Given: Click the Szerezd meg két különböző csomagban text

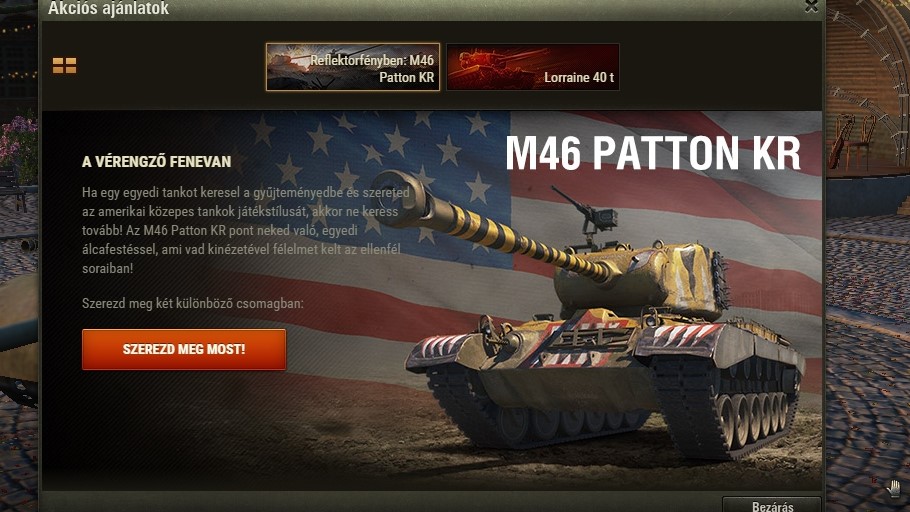Looking at the screenshot, I should tap(193, 303).
